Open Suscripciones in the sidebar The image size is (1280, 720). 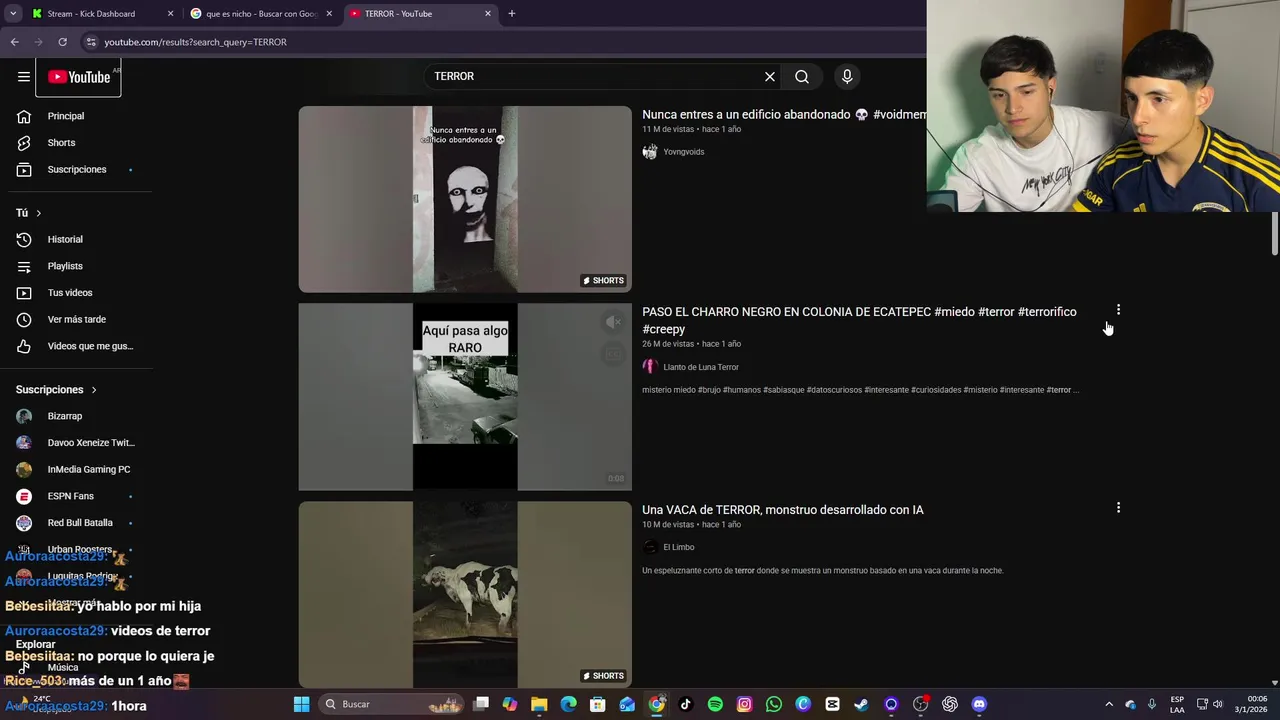click(77, 169)
